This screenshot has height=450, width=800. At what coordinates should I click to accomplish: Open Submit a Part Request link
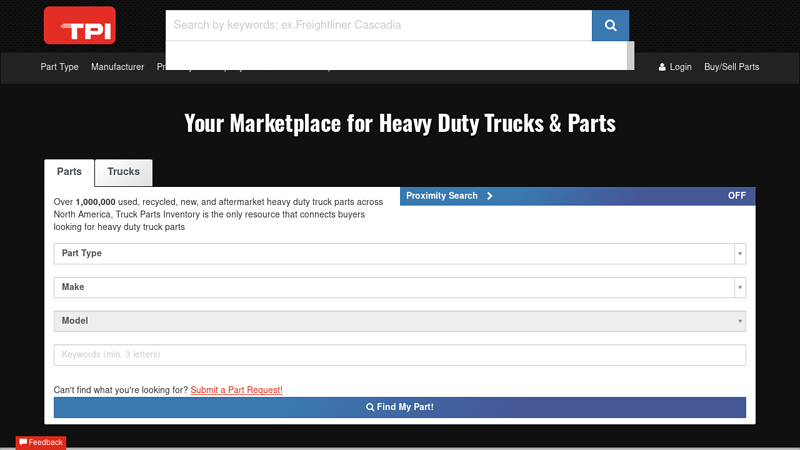coord(236,390)
